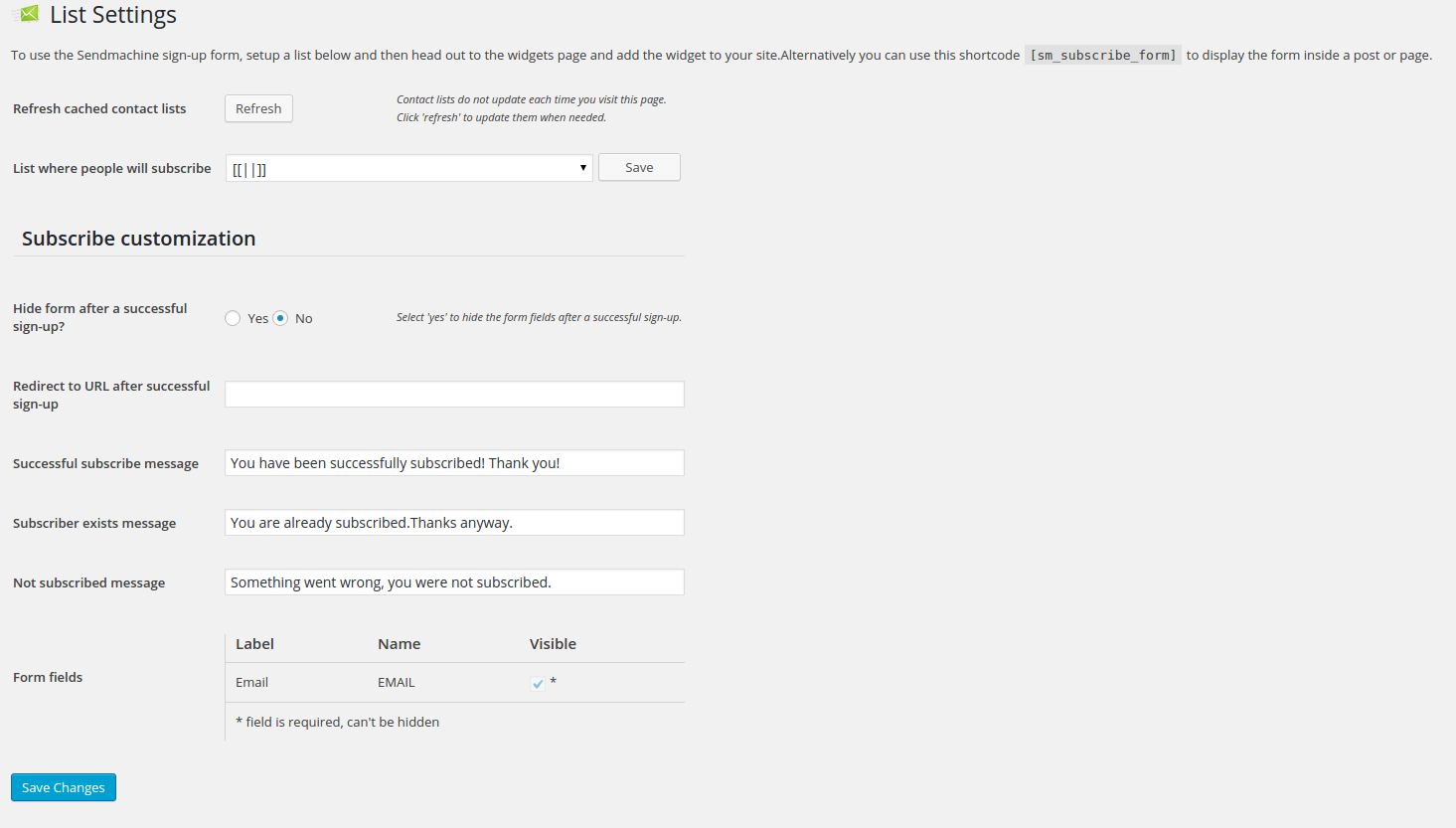Click the Subscribe customization heading

pos(139,239)
